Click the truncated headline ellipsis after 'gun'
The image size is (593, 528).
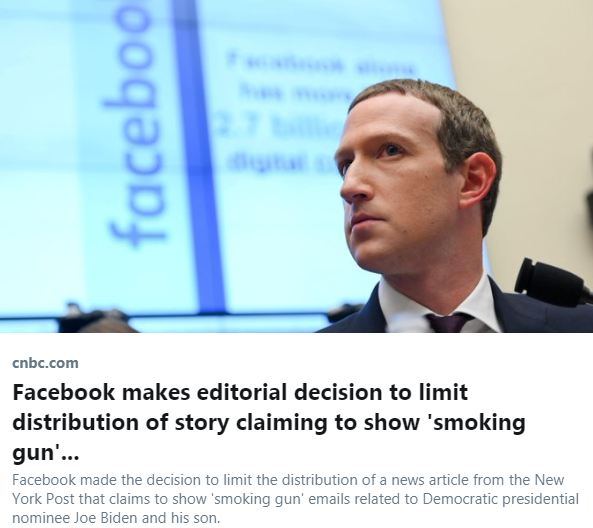69,455
